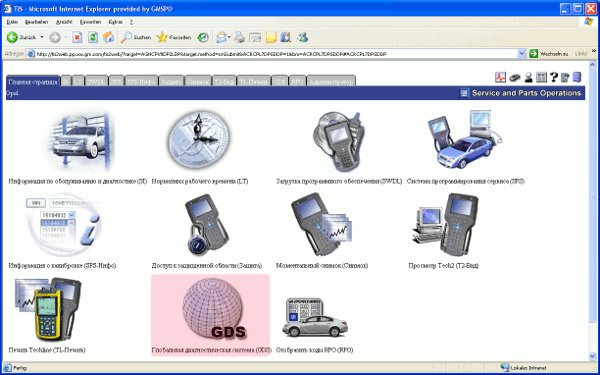The image size is (600, 375).
Task: Click the vertical scrollbar down arrow
Action: tap(593, 357)
